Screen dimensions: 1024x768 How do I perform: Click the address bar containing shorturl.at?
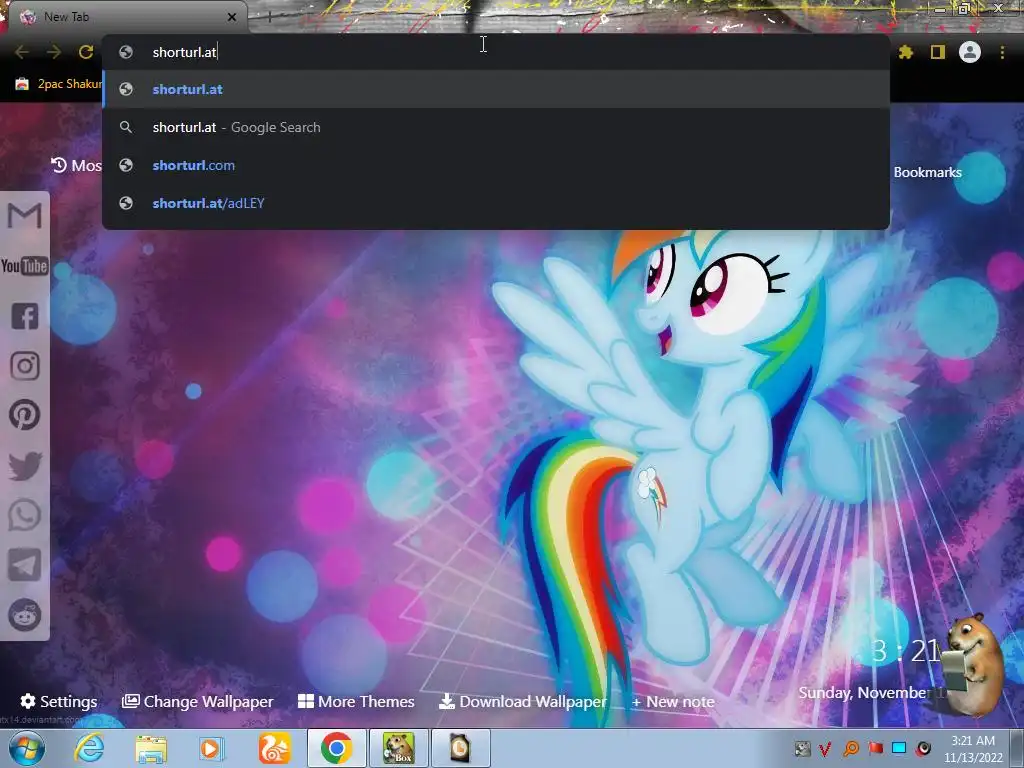point(496,52)
